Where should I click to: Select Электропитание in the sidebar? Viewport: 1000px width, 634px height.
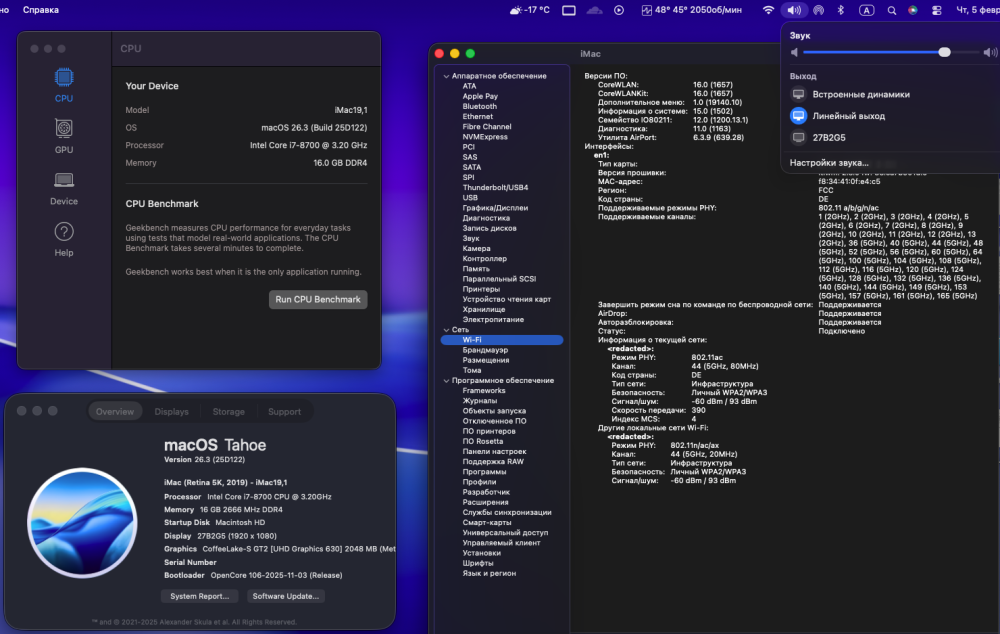pyautogui.click(x=493, y=320)
